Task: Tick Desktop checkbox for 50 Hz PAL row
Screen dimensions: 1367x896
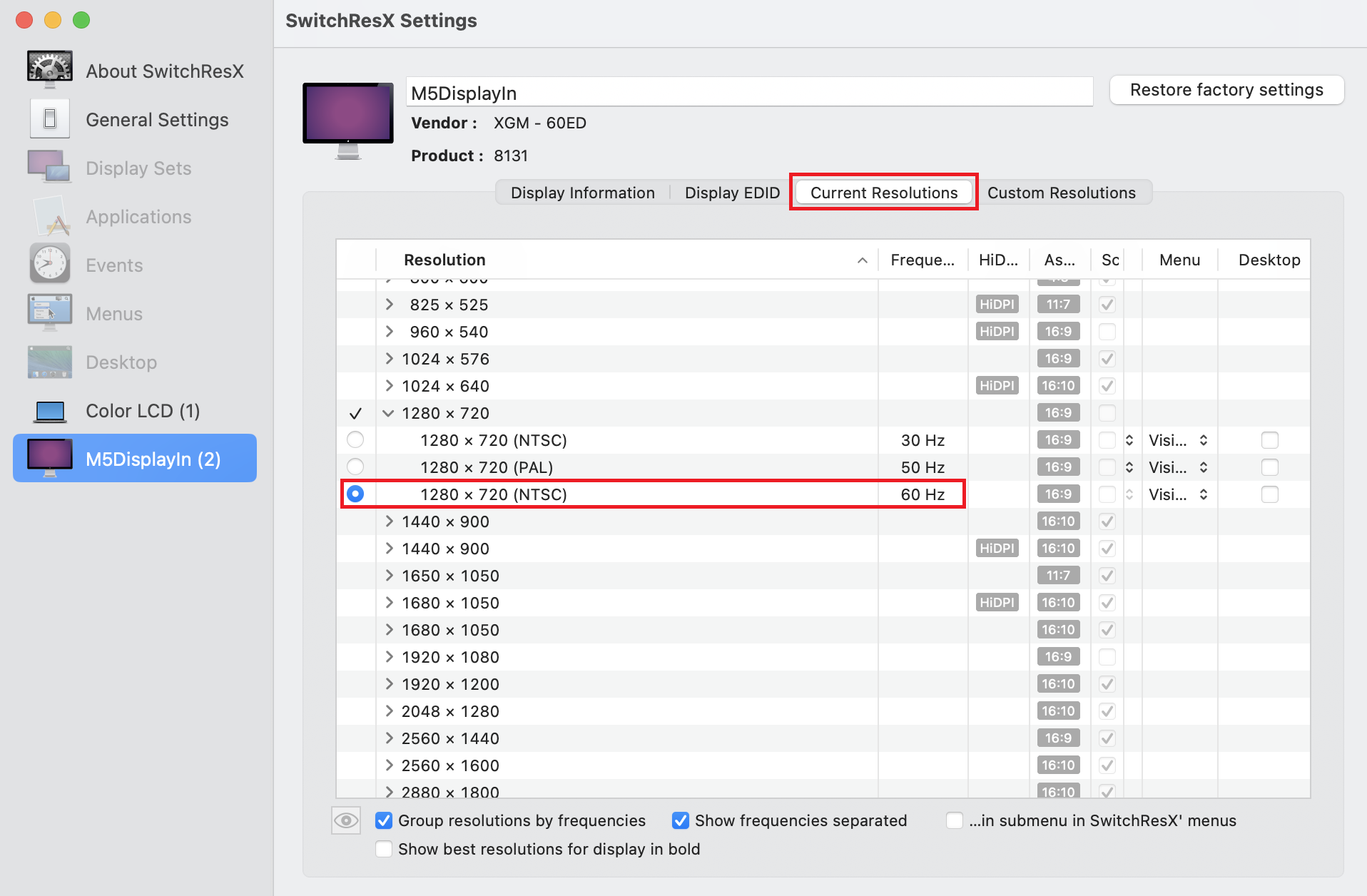Action: click(1270, 467)
